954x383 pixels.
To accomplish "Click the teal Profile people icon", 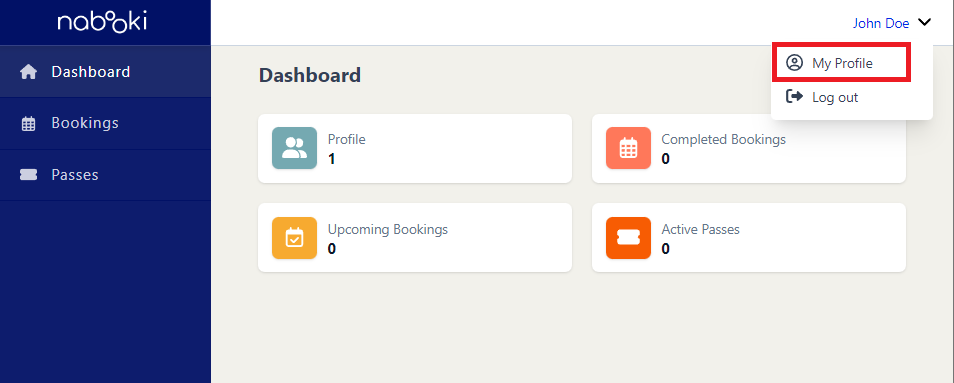I will (294, 148).
